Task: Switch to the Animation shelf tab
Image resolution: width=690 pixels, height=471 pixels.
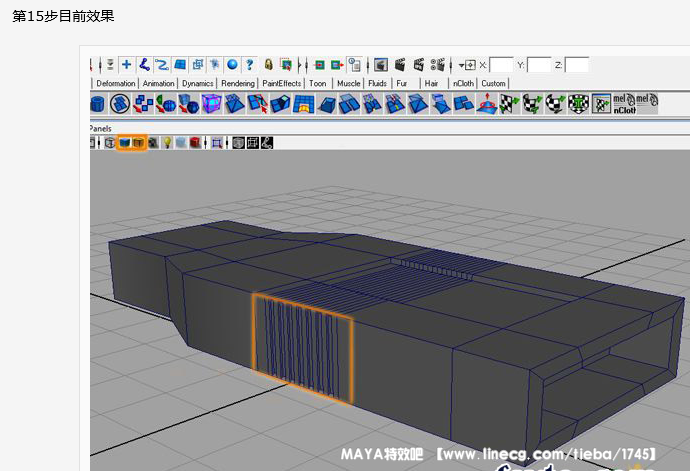Action: point(158,84)
